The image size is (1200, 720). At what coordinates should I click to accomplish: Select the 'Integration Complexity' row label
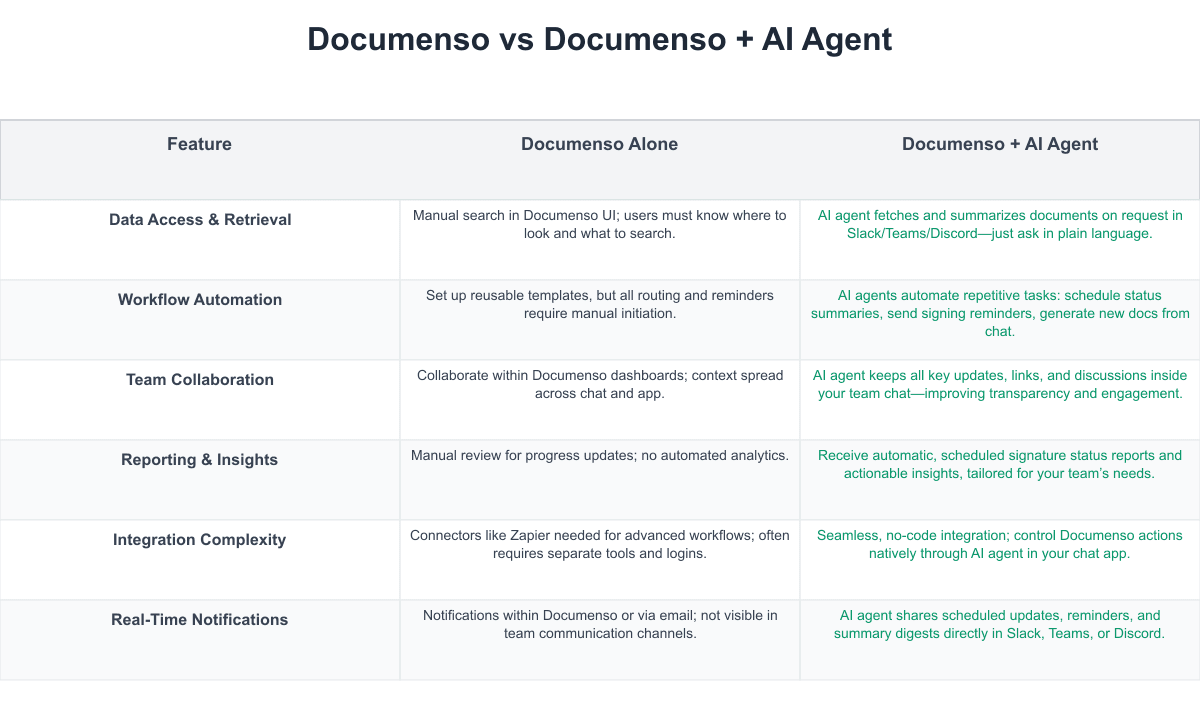200,539
